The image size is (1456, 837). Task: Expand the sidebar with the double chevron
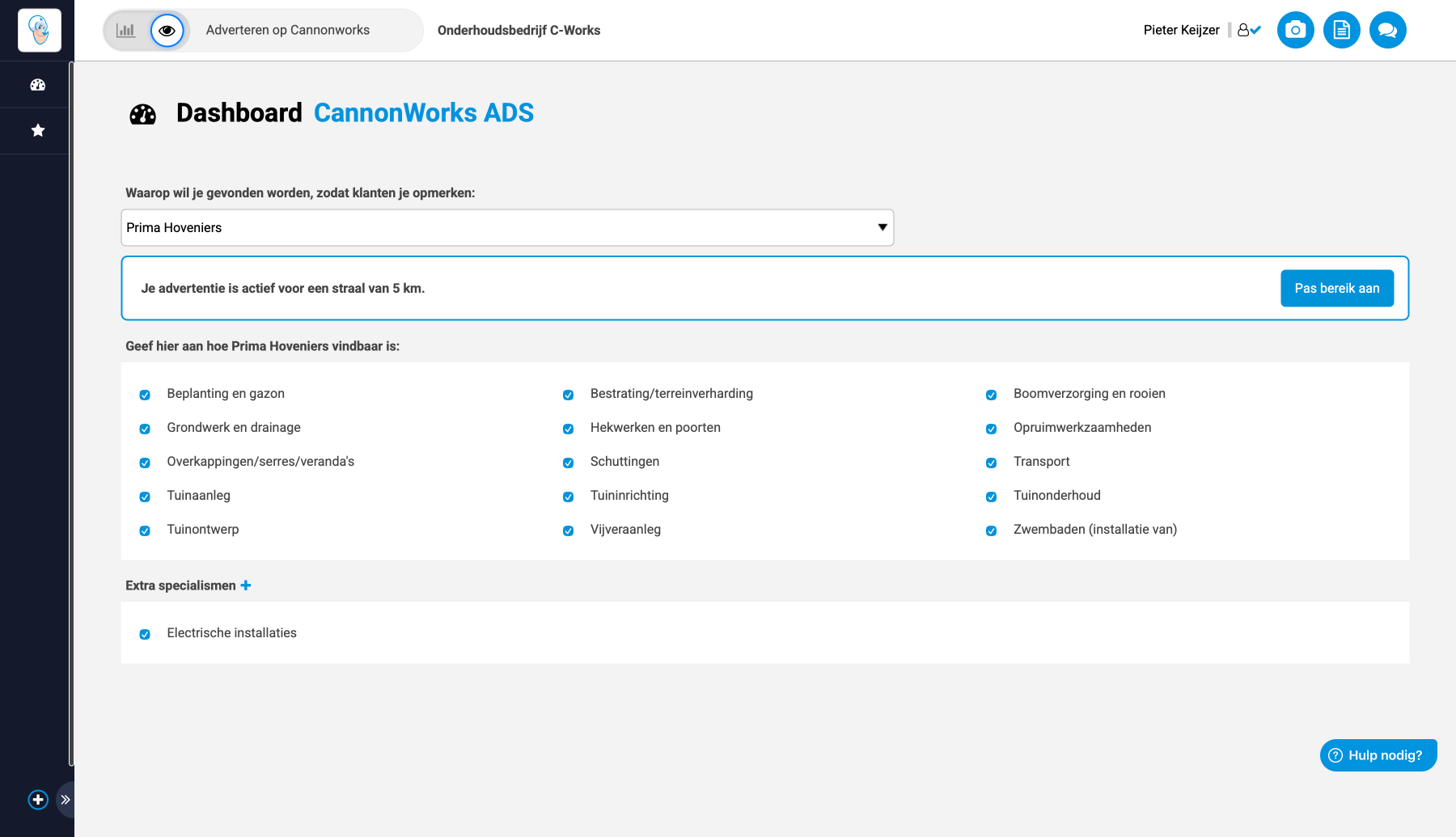tap(66, 800)
